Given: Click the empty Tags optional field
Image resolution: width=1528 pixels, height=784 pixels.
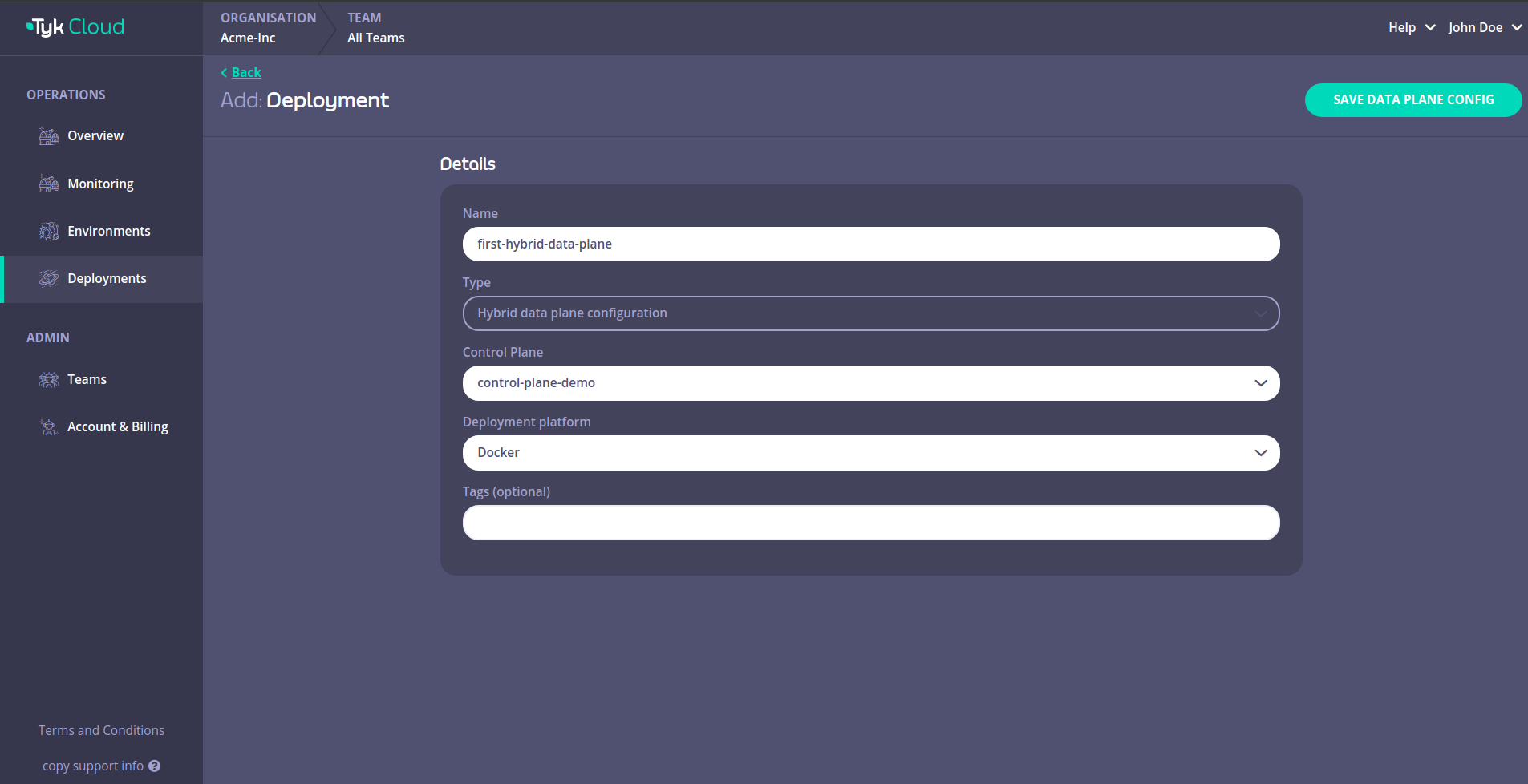Looking at the screenshot, I should [x=870, y=523].
